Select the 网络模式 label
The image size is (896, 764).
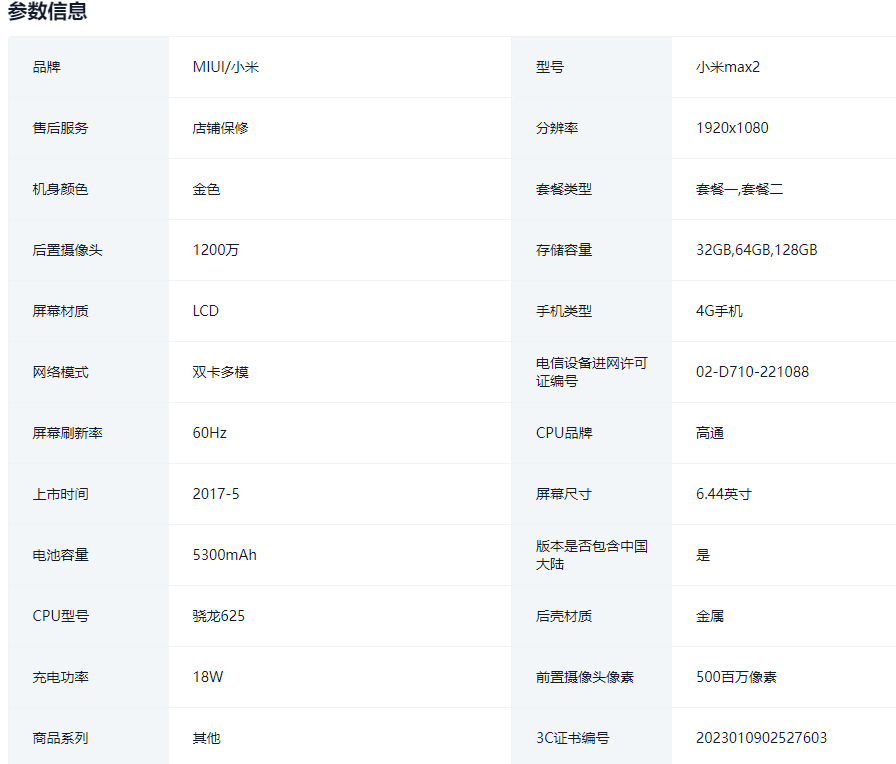click(61, 373)
